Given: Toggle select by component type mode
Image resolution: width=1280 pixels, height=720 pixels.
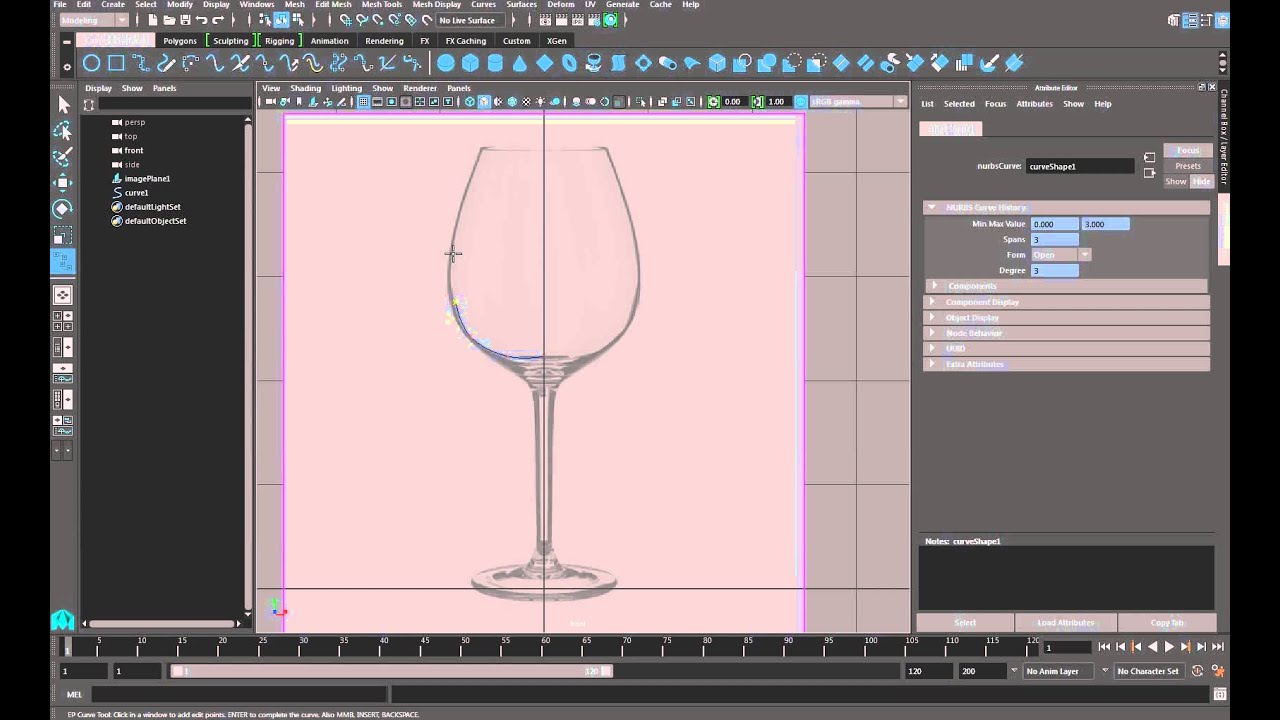Looking at the screenshot, I should click(298, 20).
